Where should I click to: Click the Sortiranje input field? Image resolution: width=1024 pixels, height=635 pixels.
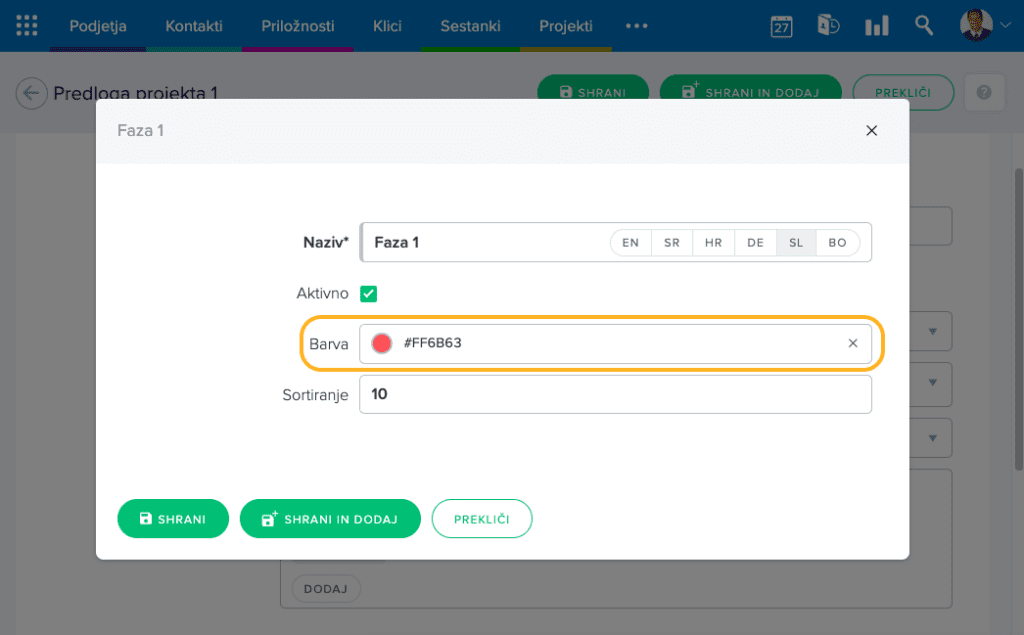point(615,394)
